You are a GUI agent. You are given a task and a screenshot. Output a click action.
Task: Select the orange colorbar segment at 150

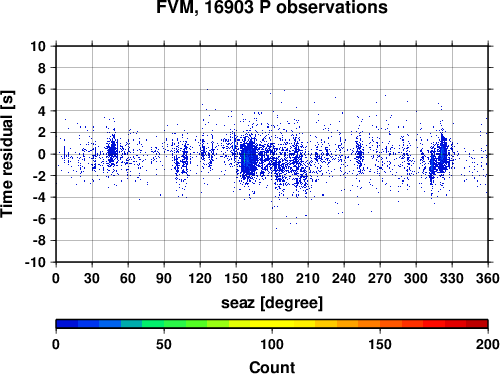[x=380, y=324]
